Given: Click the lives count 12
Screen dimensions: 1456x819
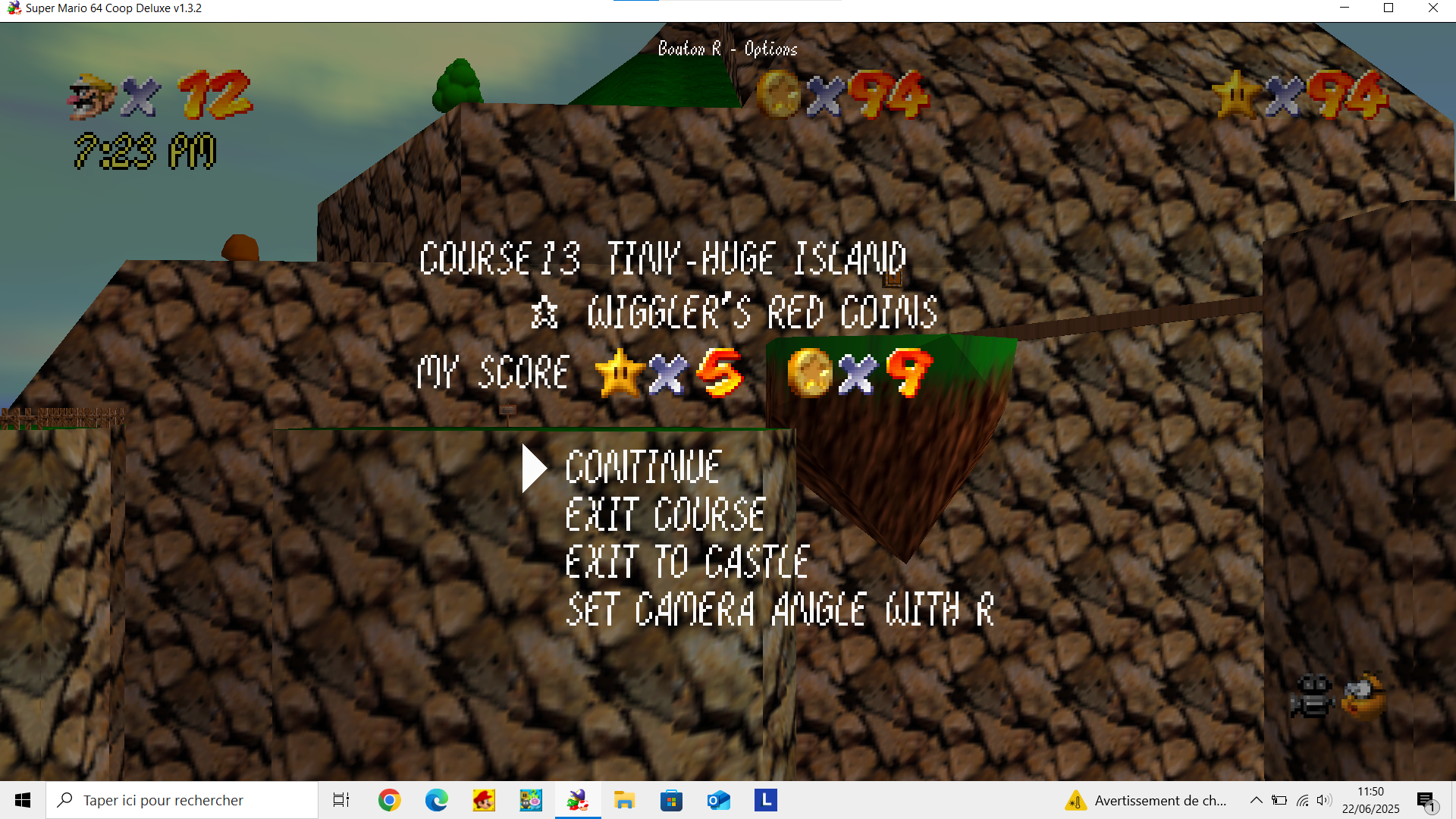Looking at the screenshot, I should pos(215,96).
